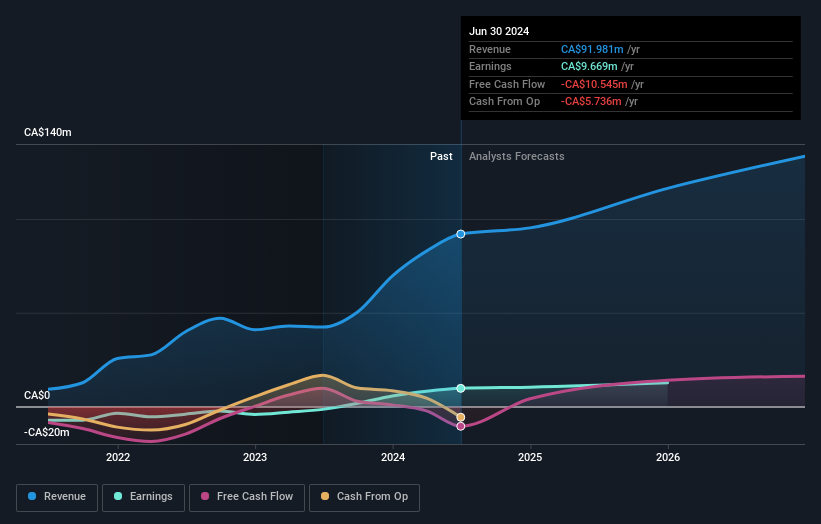Viewport: 821px width, 524px height.
Task: Click the Jun 30 2024 tooltip date
Action: click(499, 31)
